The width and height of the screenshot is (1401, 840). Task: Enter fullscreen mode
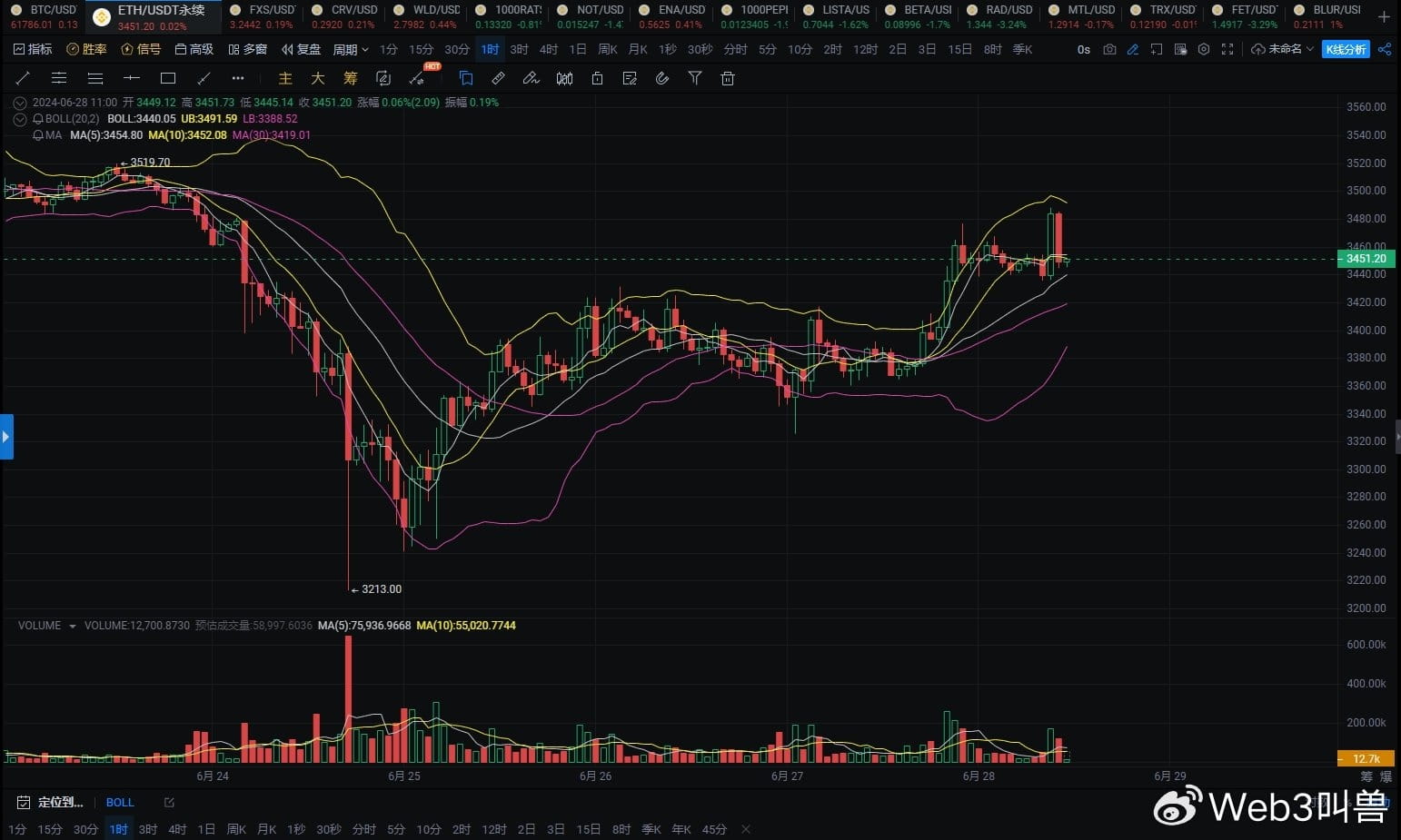coord(1227,49)
